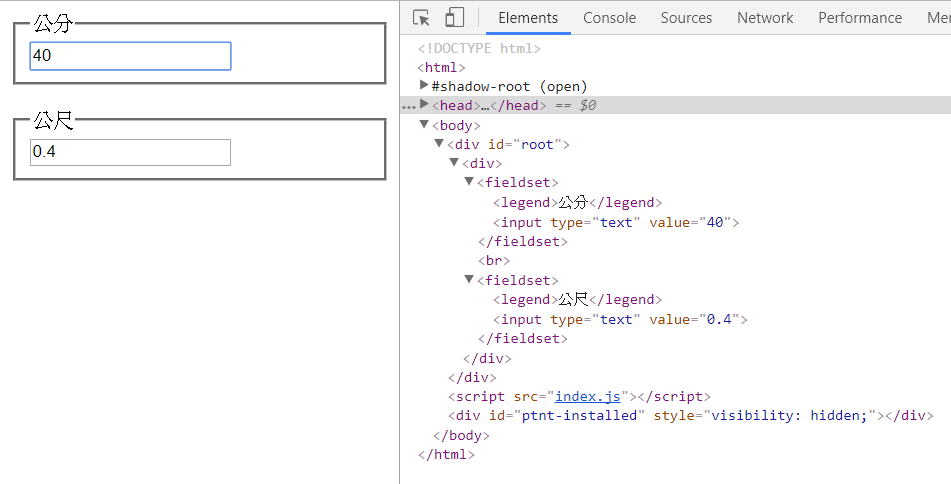Screen dimensions: 951x484
Task: Collapse the first fieldset node
Action: (469, 183)
